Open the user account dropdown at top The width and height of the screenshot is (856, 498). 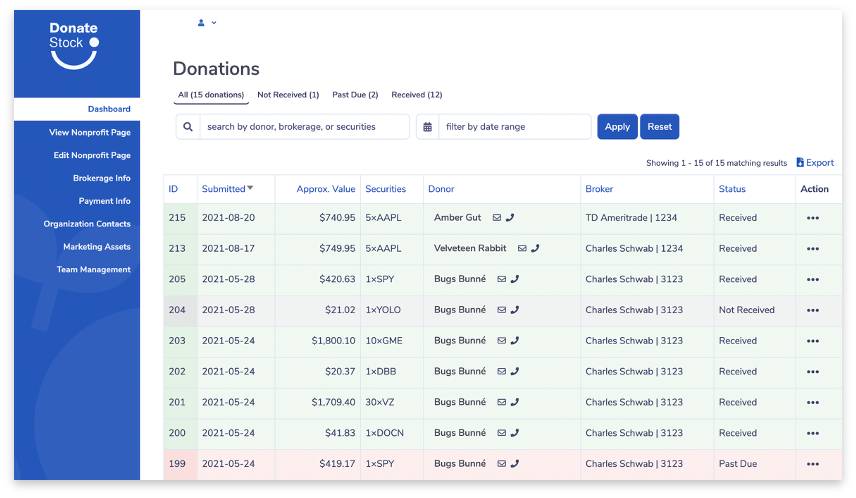click(207, 23)
